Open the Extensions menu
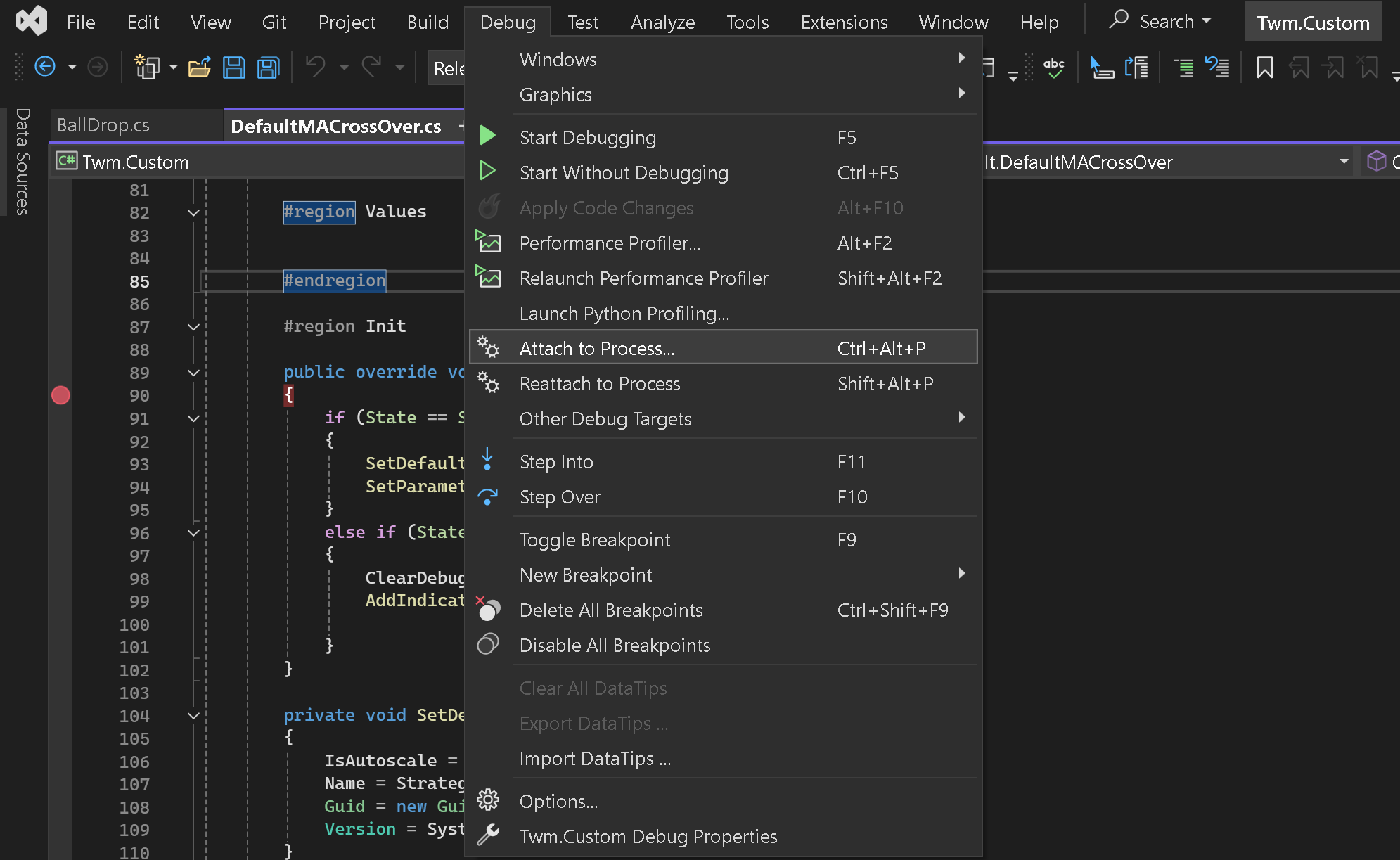The height and width of the screenshot is (860, 1400). tap(844, 22)
